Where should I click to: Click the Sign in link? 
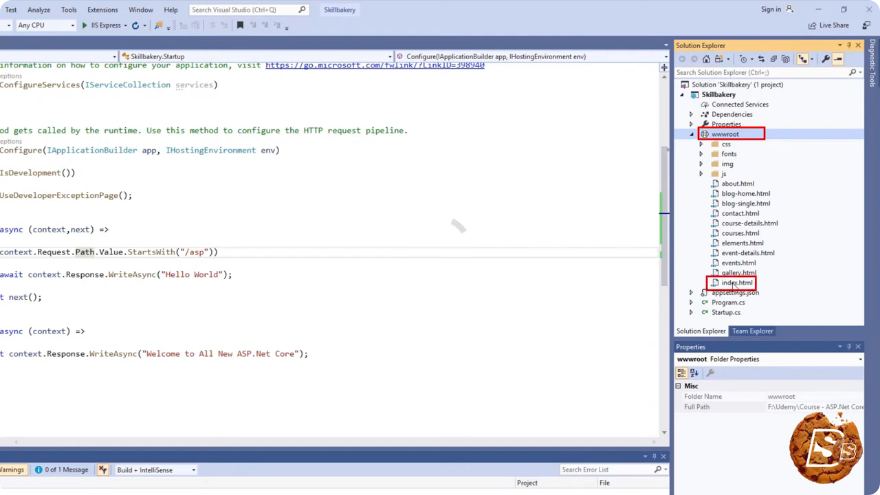click(x=771, y=9)
